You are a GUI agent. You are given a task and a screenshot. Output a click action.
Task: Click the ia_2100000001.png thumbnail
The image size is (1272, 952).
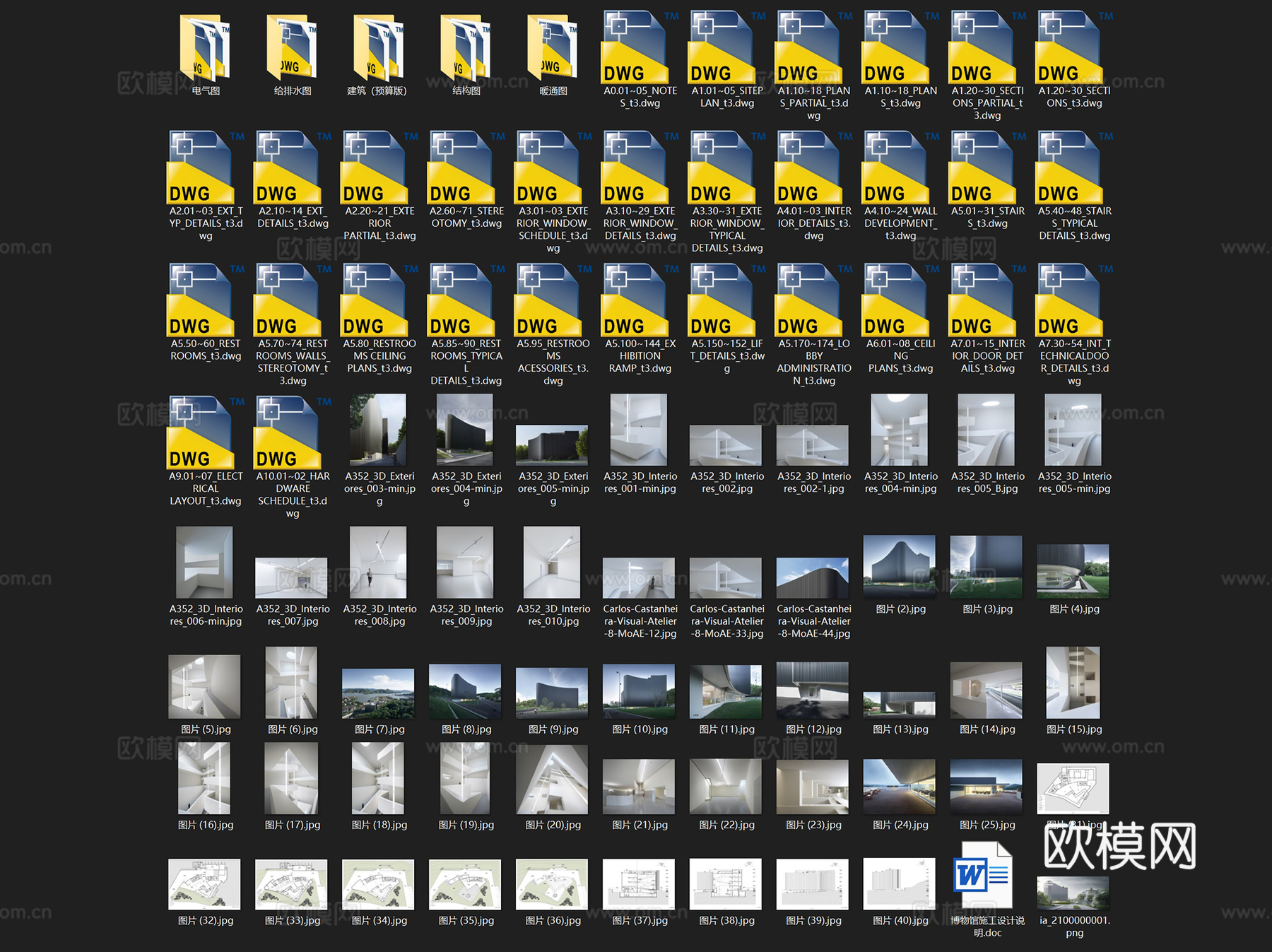point(1073,893)
